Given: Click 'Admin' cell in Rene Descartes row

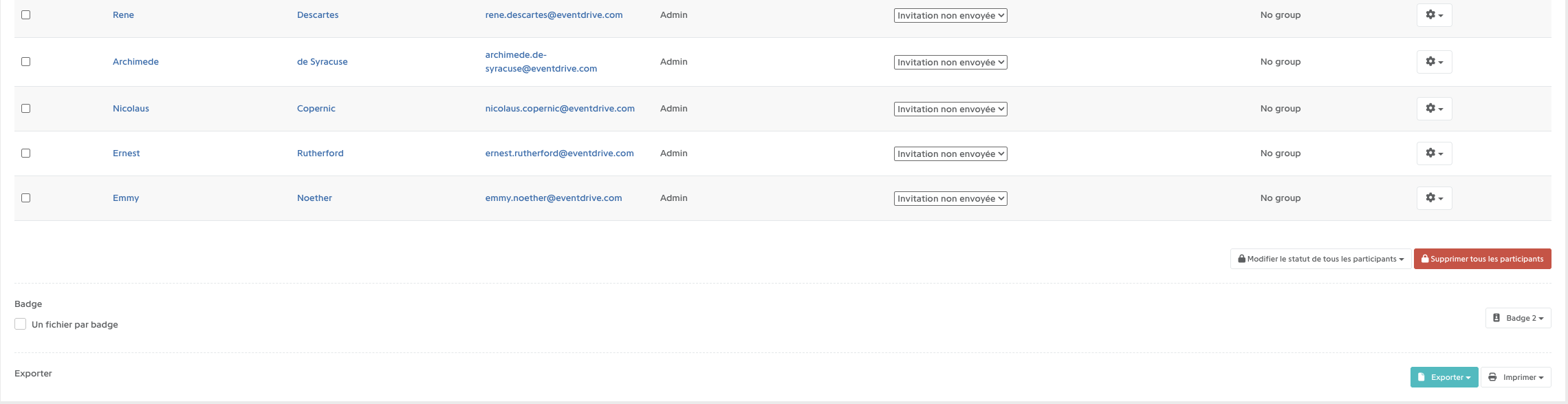Looking at the screenshot, I should point(674,14).
